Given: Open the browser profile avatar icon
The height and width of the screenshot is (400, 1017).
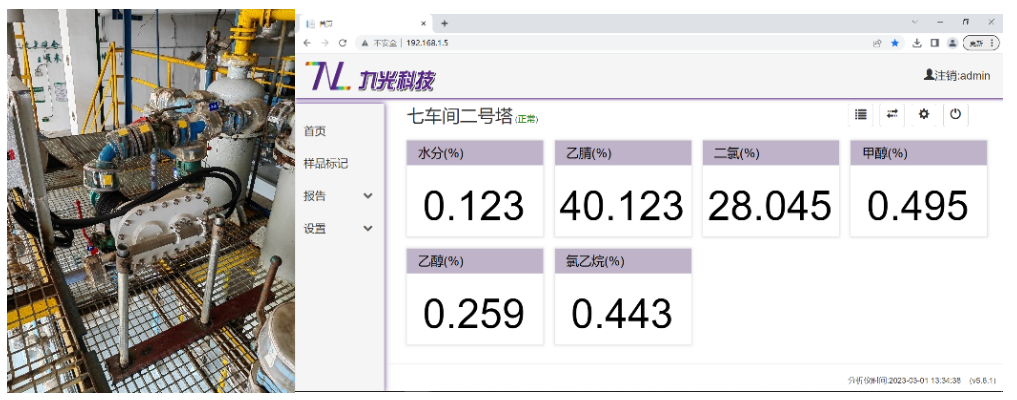Looking at the screenshot, I should point(952,43).
